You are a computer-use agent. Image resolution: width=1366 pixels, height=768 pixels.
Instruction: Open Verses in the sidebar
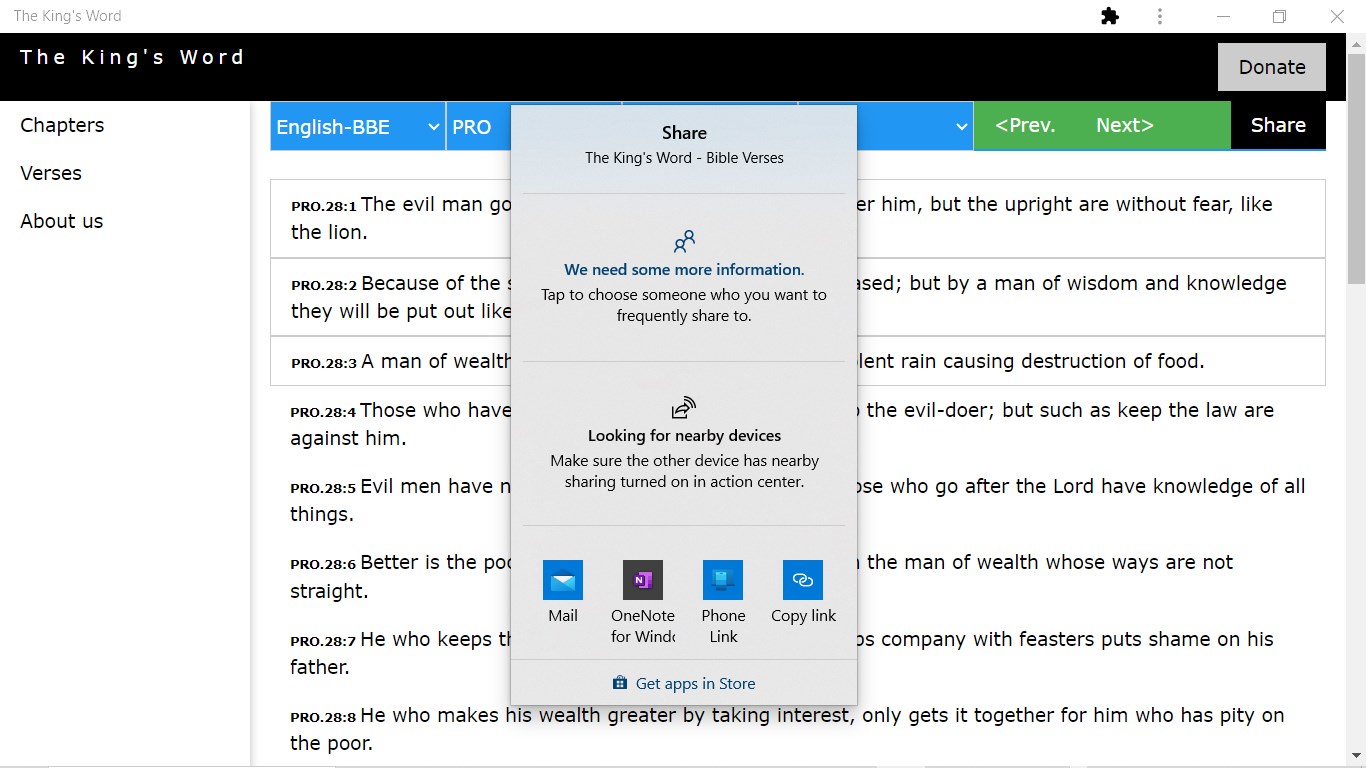pos(51,173)
